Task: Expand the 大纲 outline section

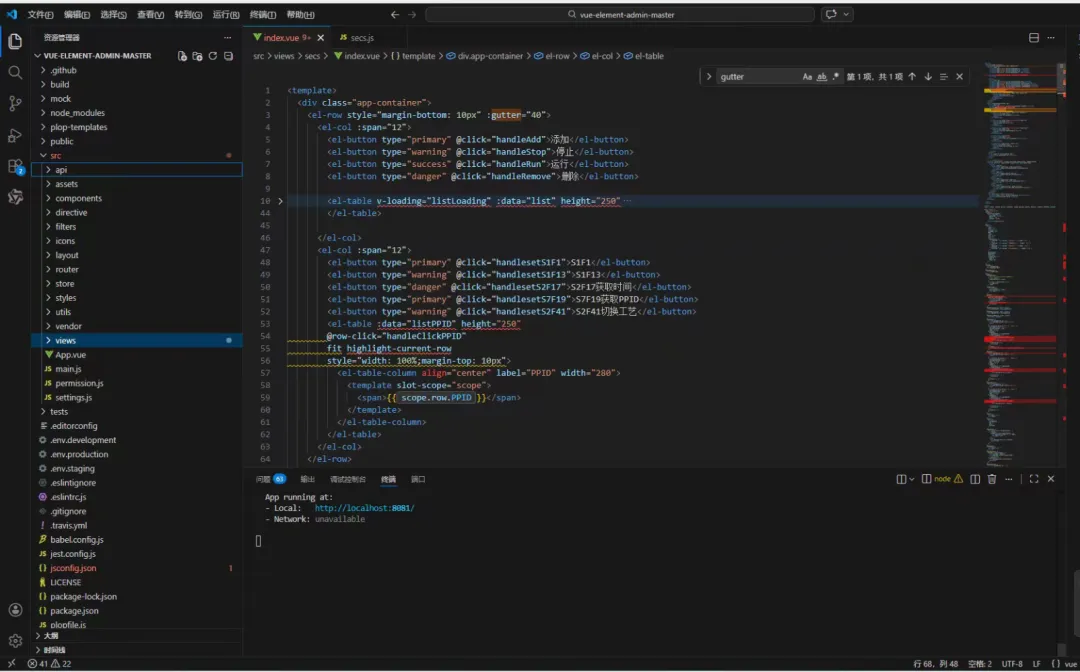Action: point(137,636)
